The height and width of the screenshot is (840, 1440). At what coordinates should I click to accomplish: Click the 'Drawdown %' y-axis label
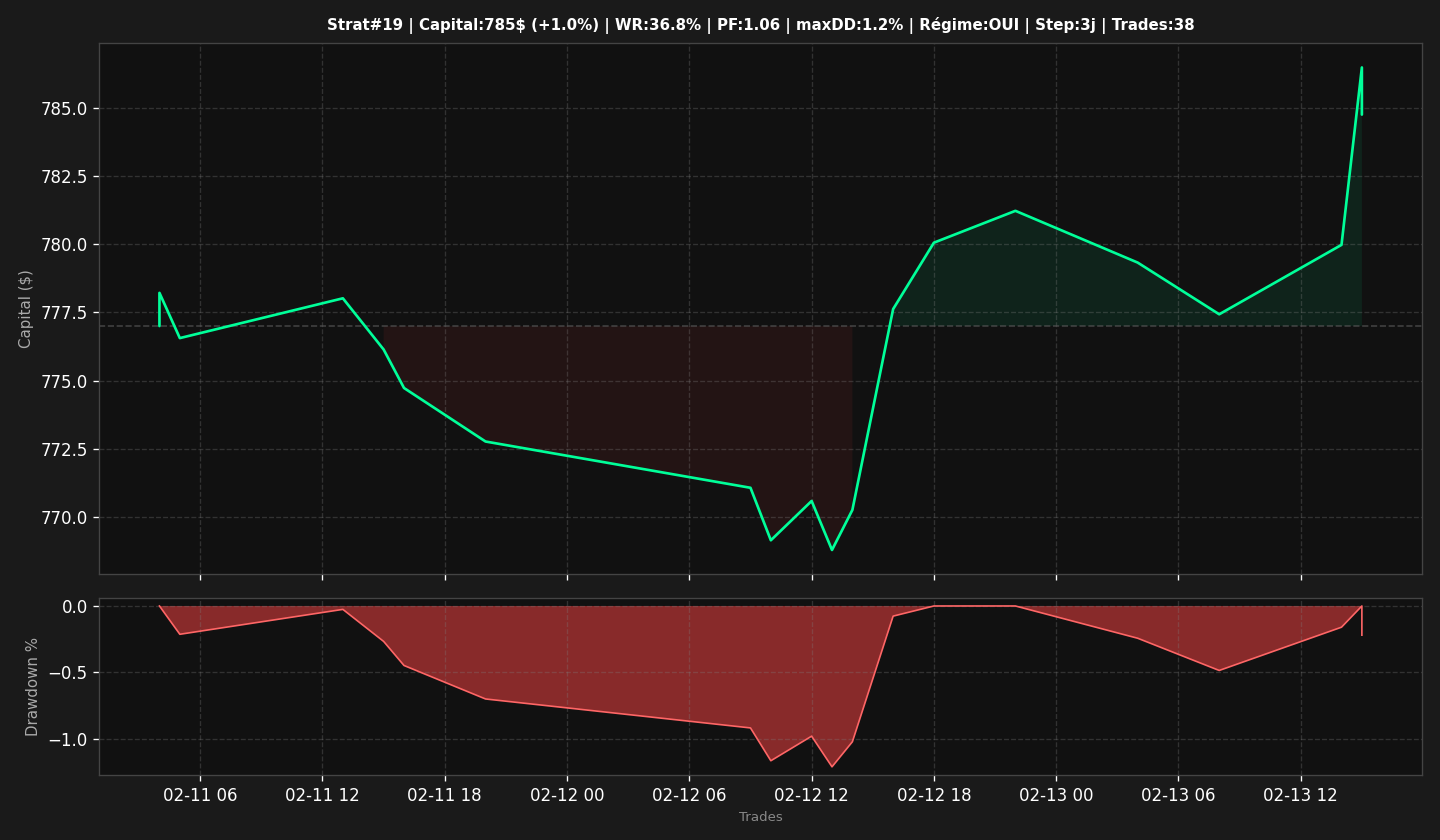(x=32, y=687)
